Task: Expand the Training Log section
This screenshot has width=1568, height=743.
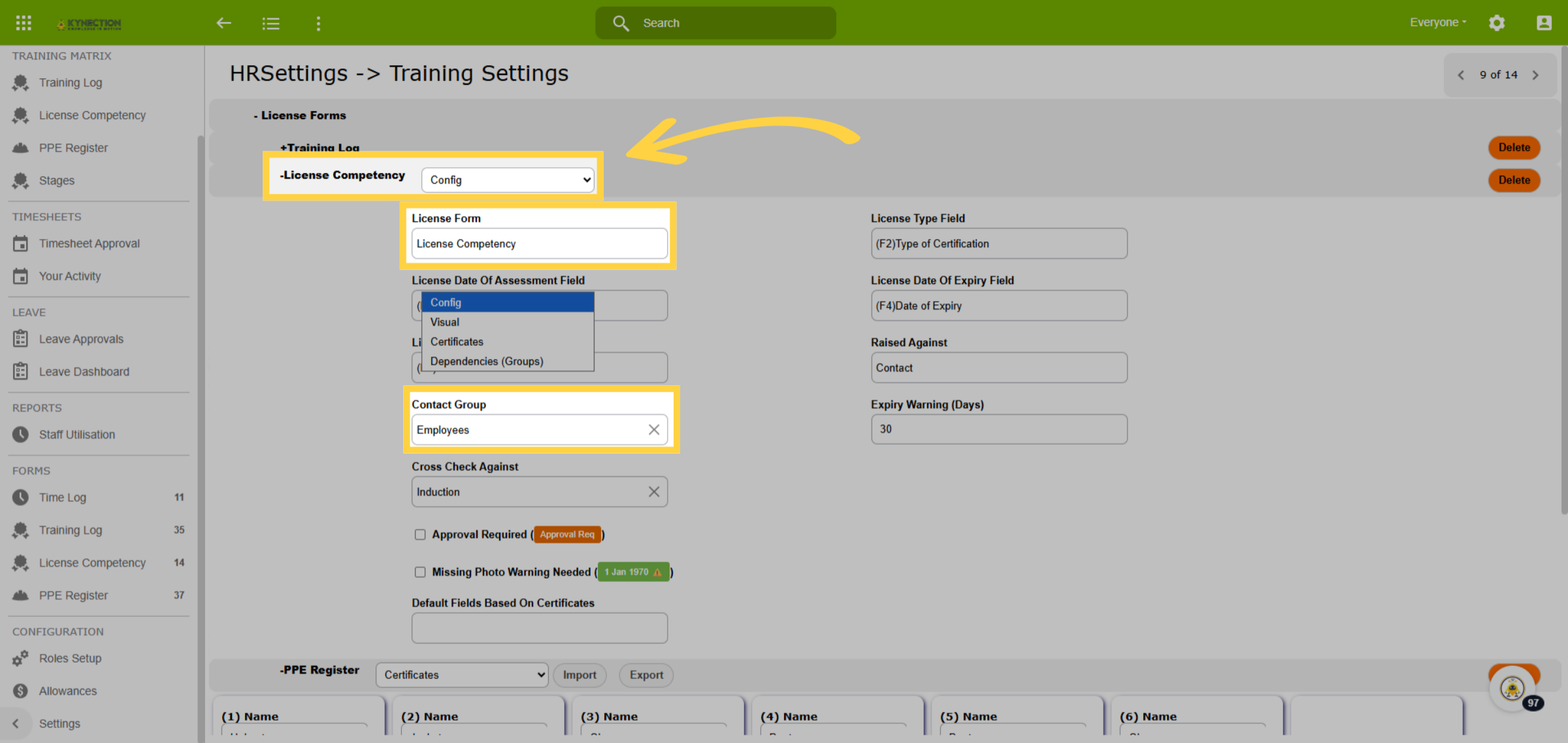Action: (319, 148)
